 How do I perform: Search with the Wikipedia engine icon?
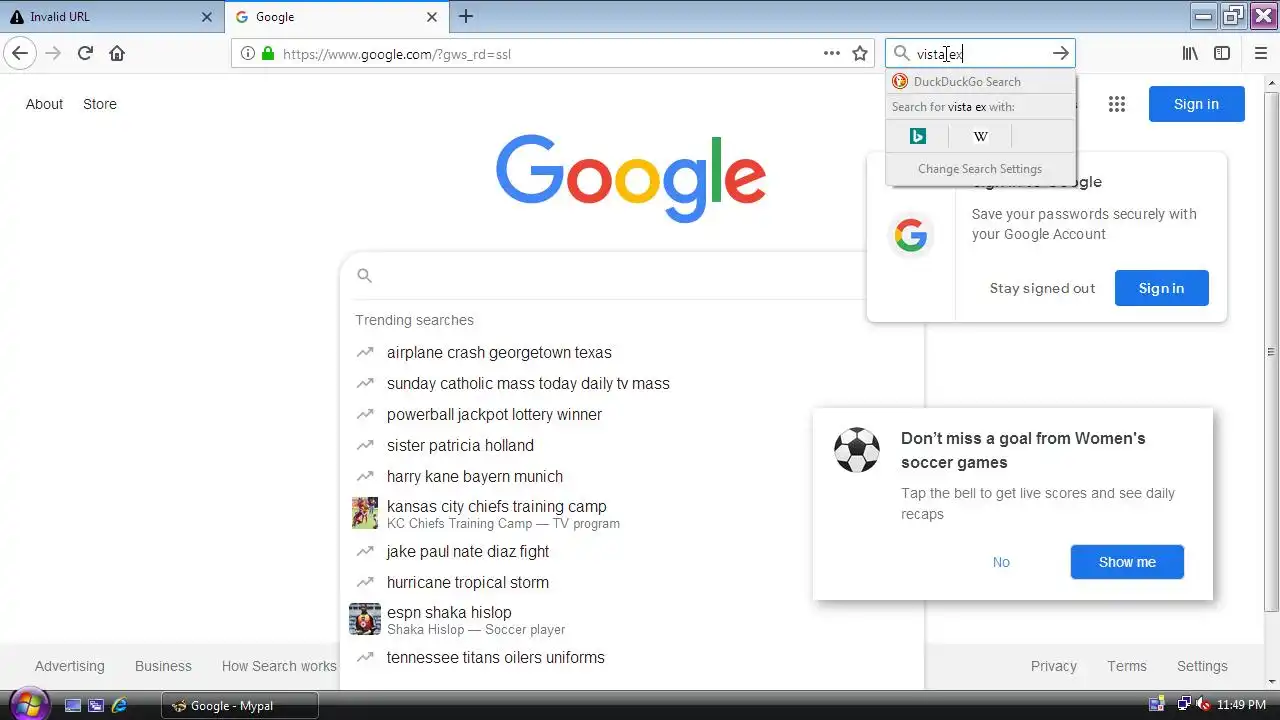click(x=981, y=136)
